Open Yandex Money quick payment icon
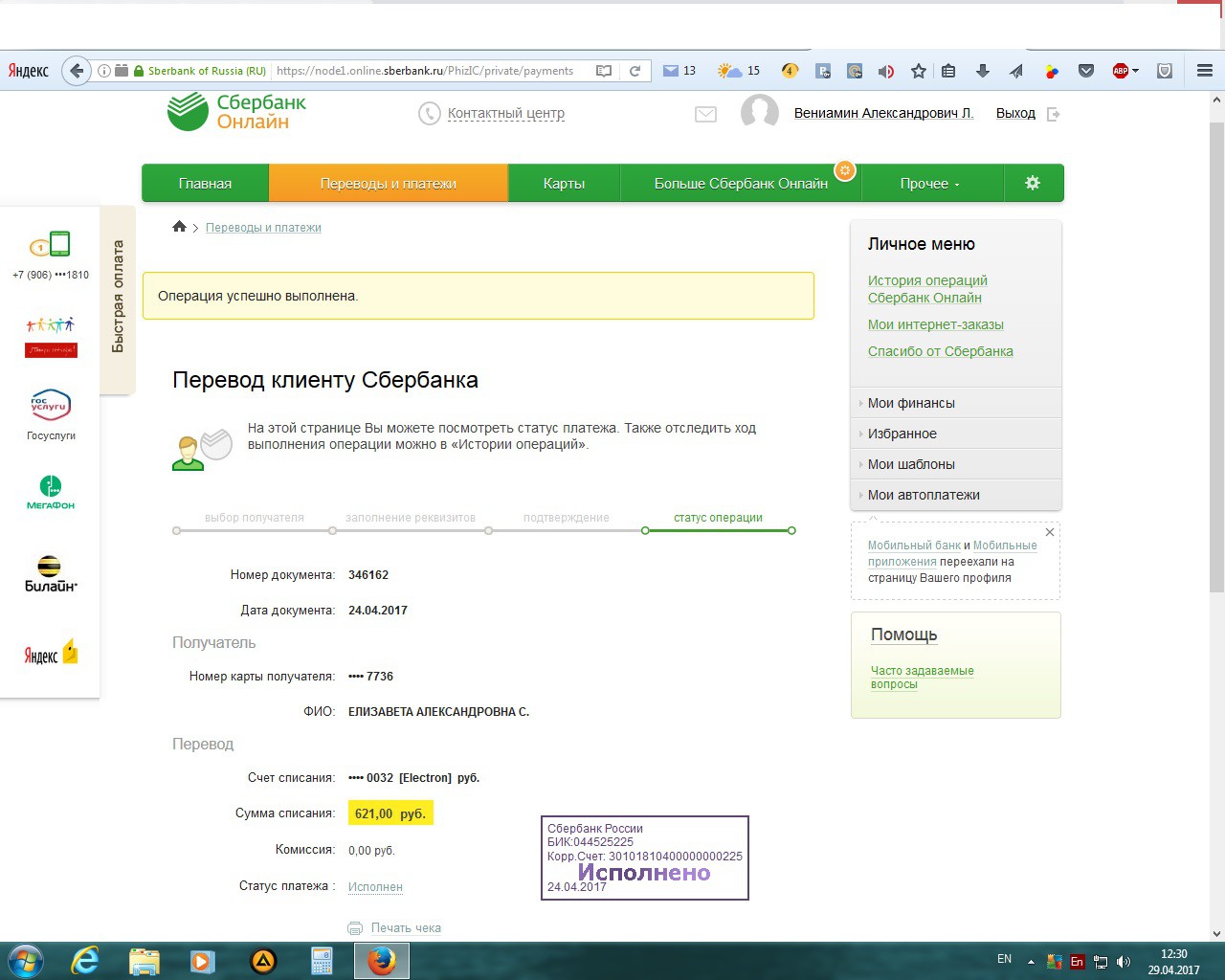The image size is (1225, 980). coord(51,654)
